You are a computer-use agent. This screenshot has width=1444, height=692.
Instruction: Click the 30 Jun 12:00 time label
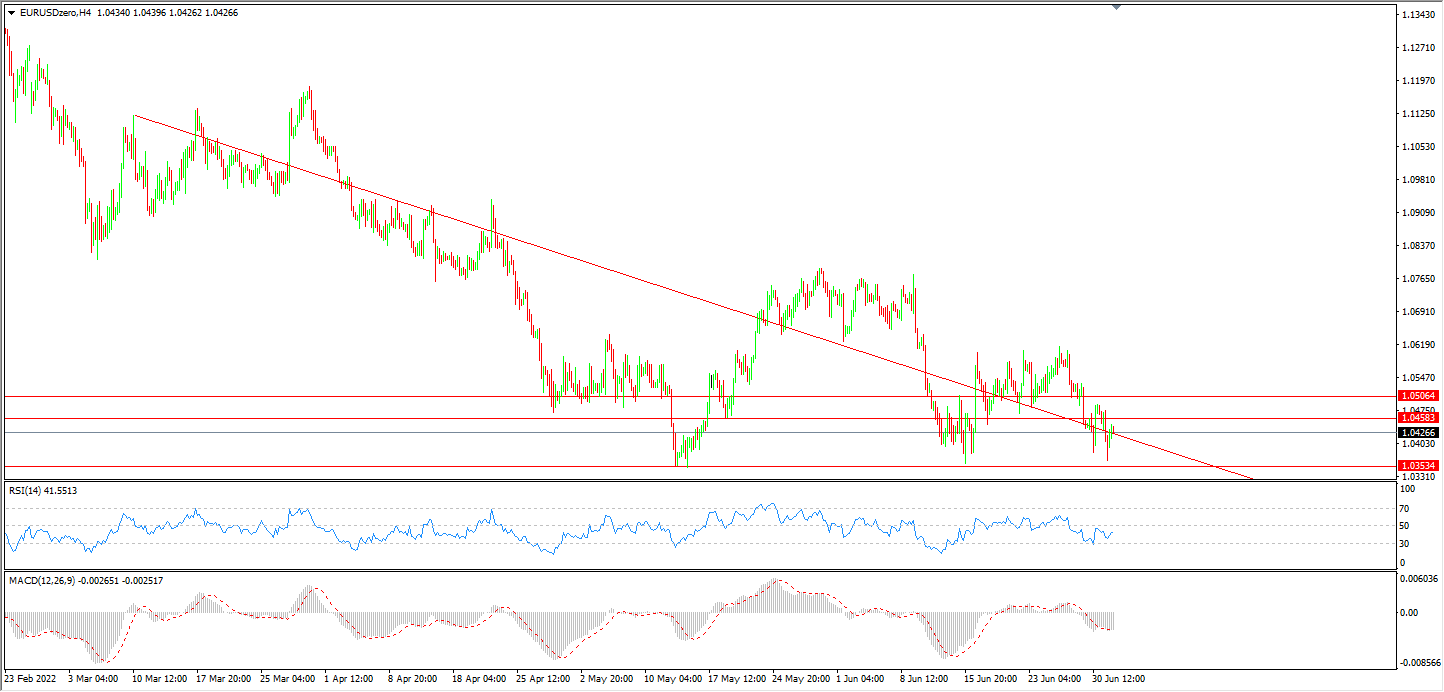[x=1117, y=678]
